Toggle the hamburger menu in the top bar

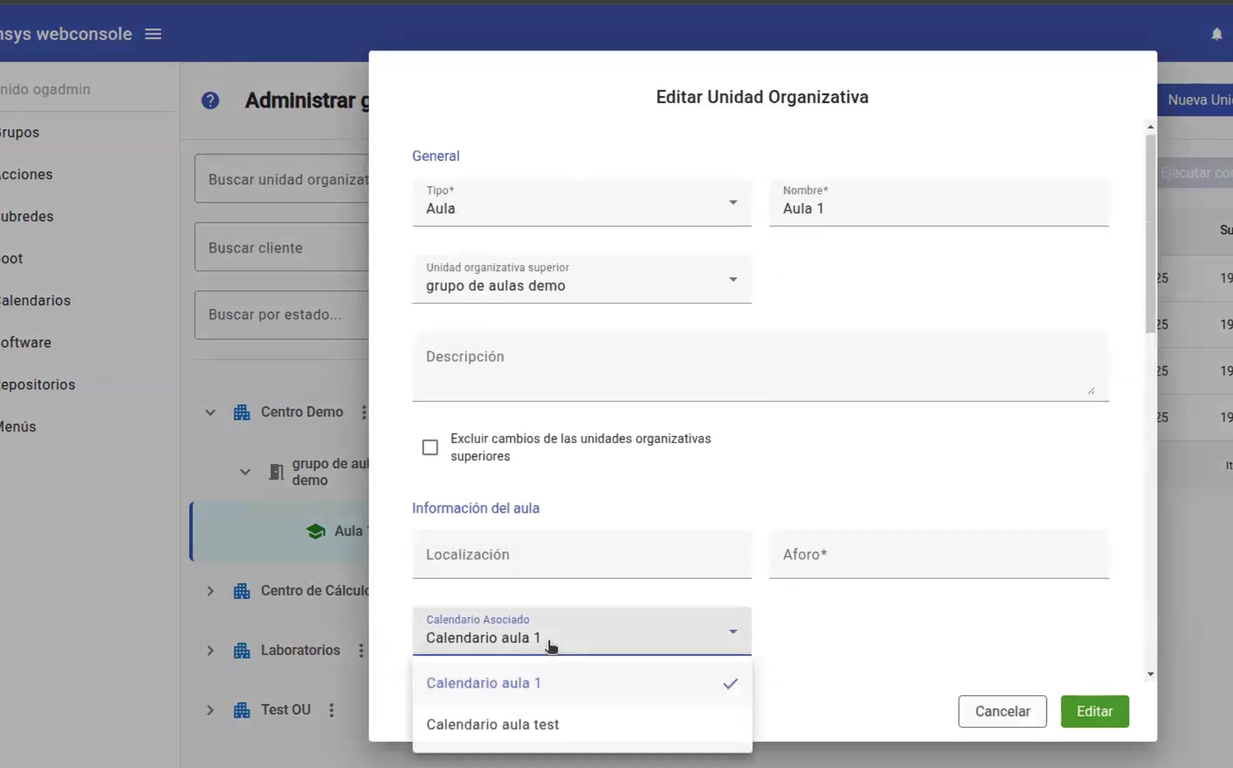[153, 34]
